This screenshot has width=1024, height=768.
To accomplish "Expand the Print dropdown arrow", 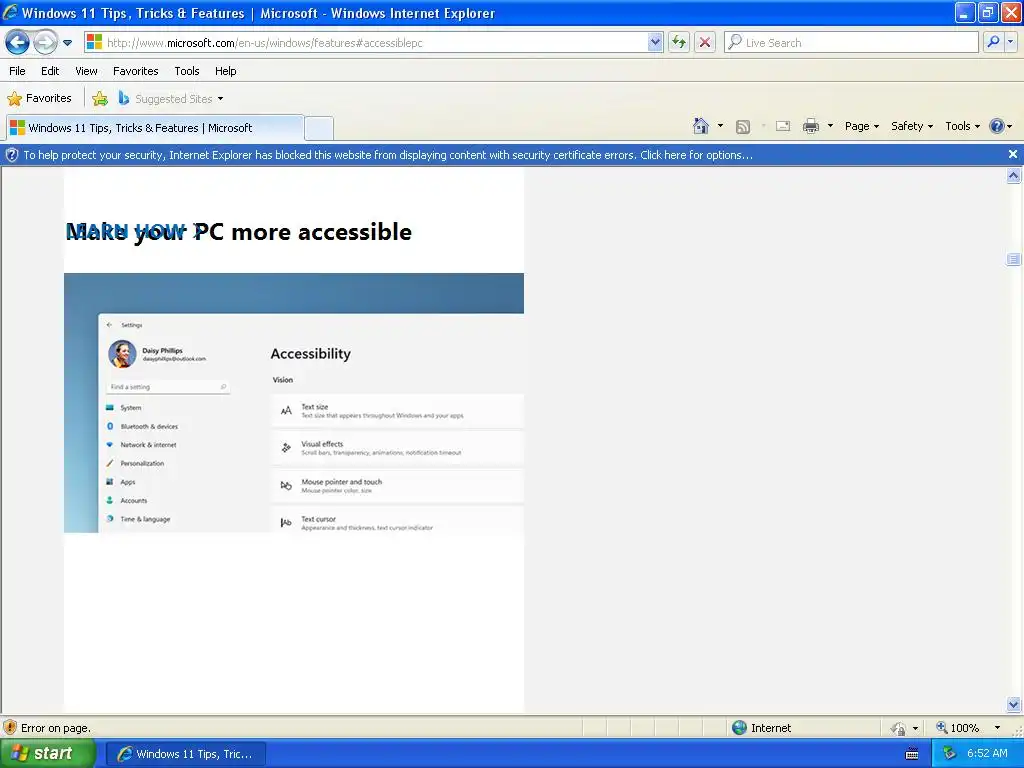I will (830, 126).
